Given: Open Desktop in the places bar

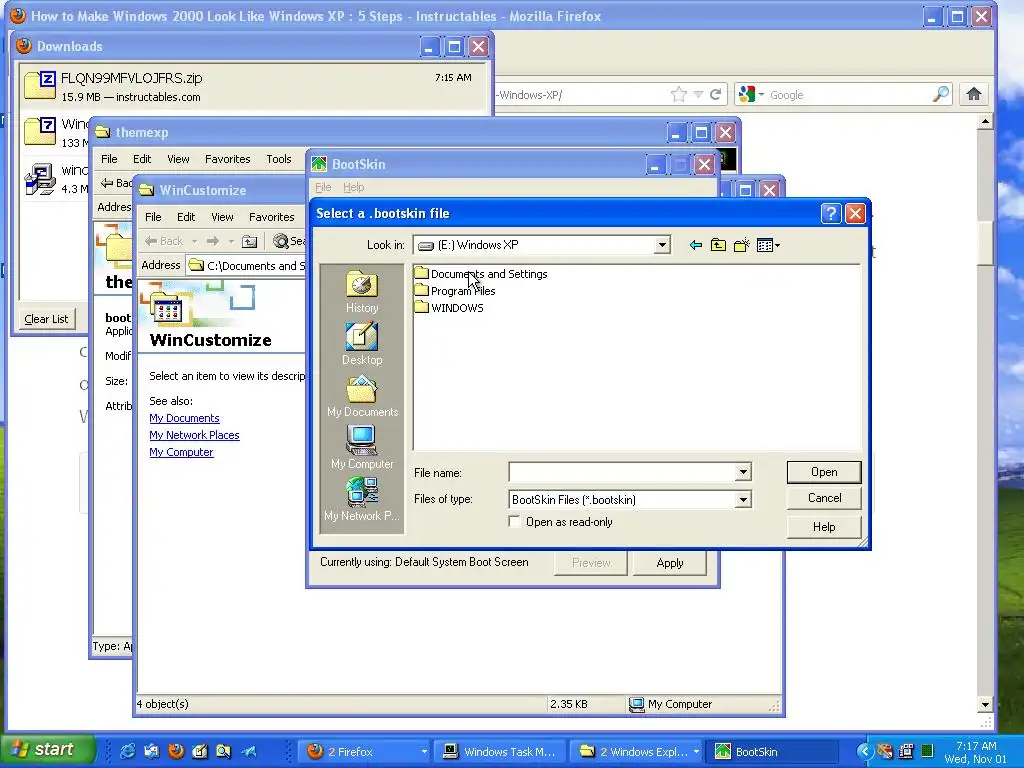Looking at the screenshot, I should tap(362, 344).
